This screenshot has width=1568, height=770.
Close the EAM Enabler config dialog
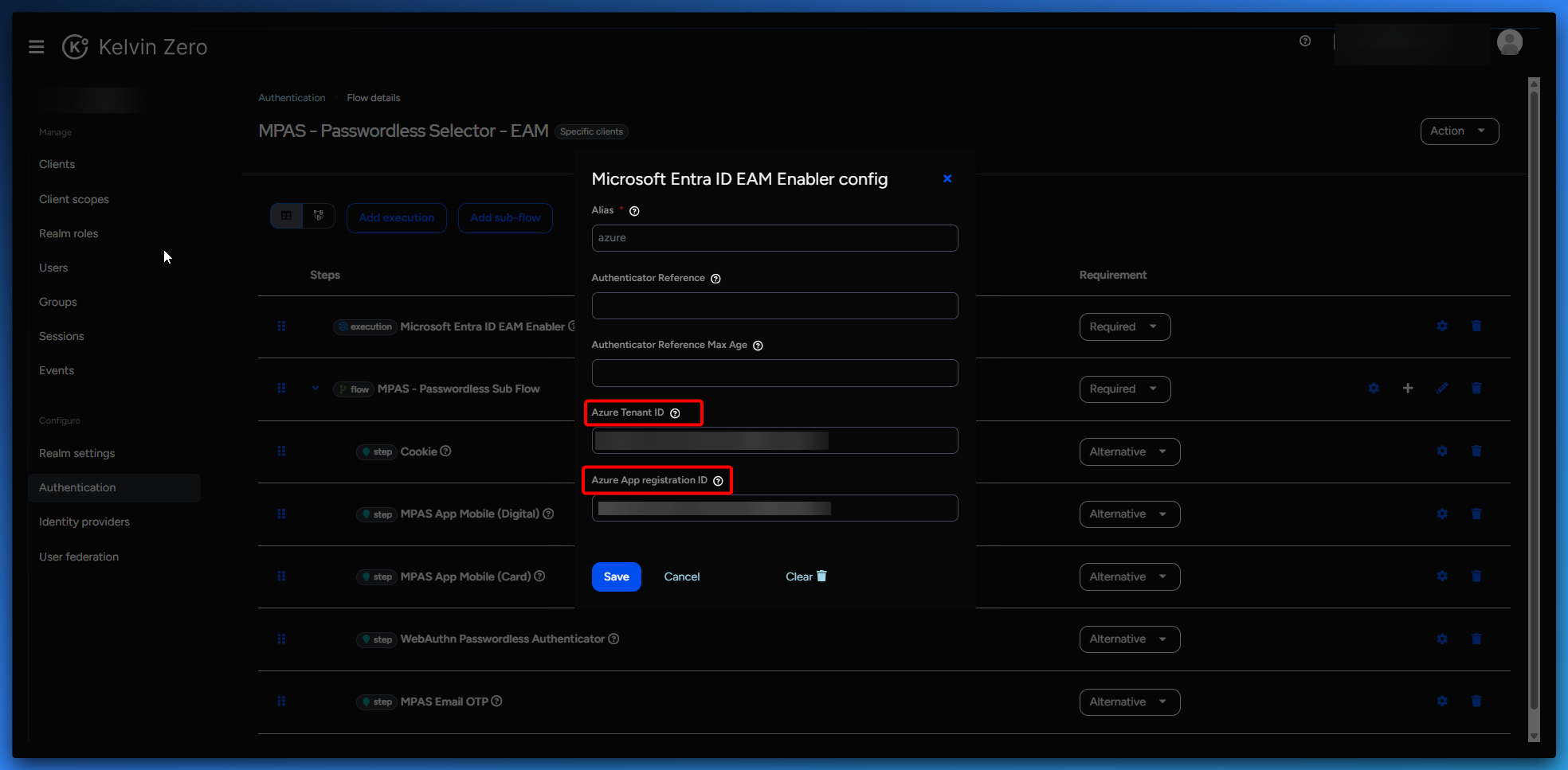point(947,178)
